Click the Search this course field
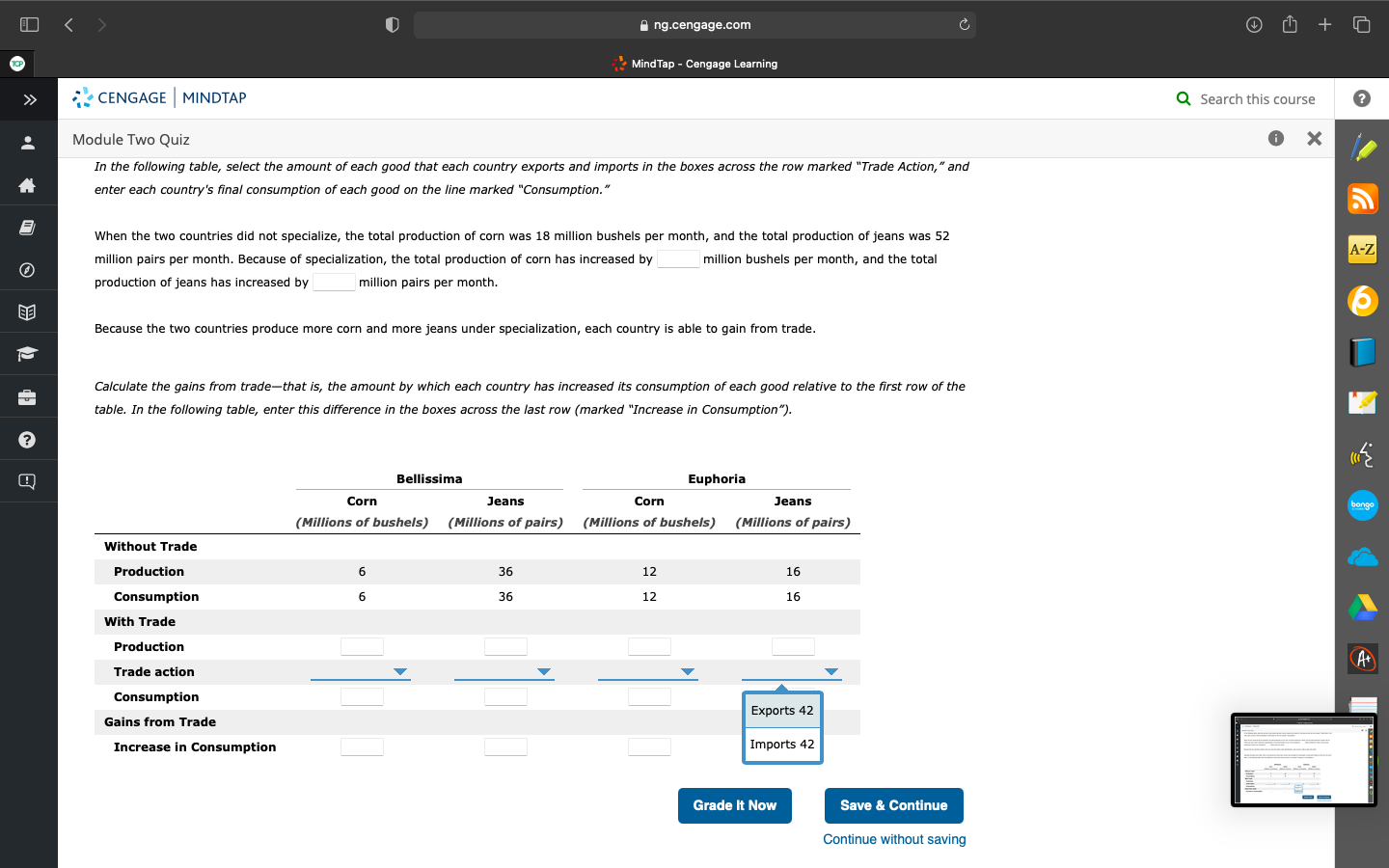The width and height of the screenshot is (1389, 868). (x=1257, y=98)
